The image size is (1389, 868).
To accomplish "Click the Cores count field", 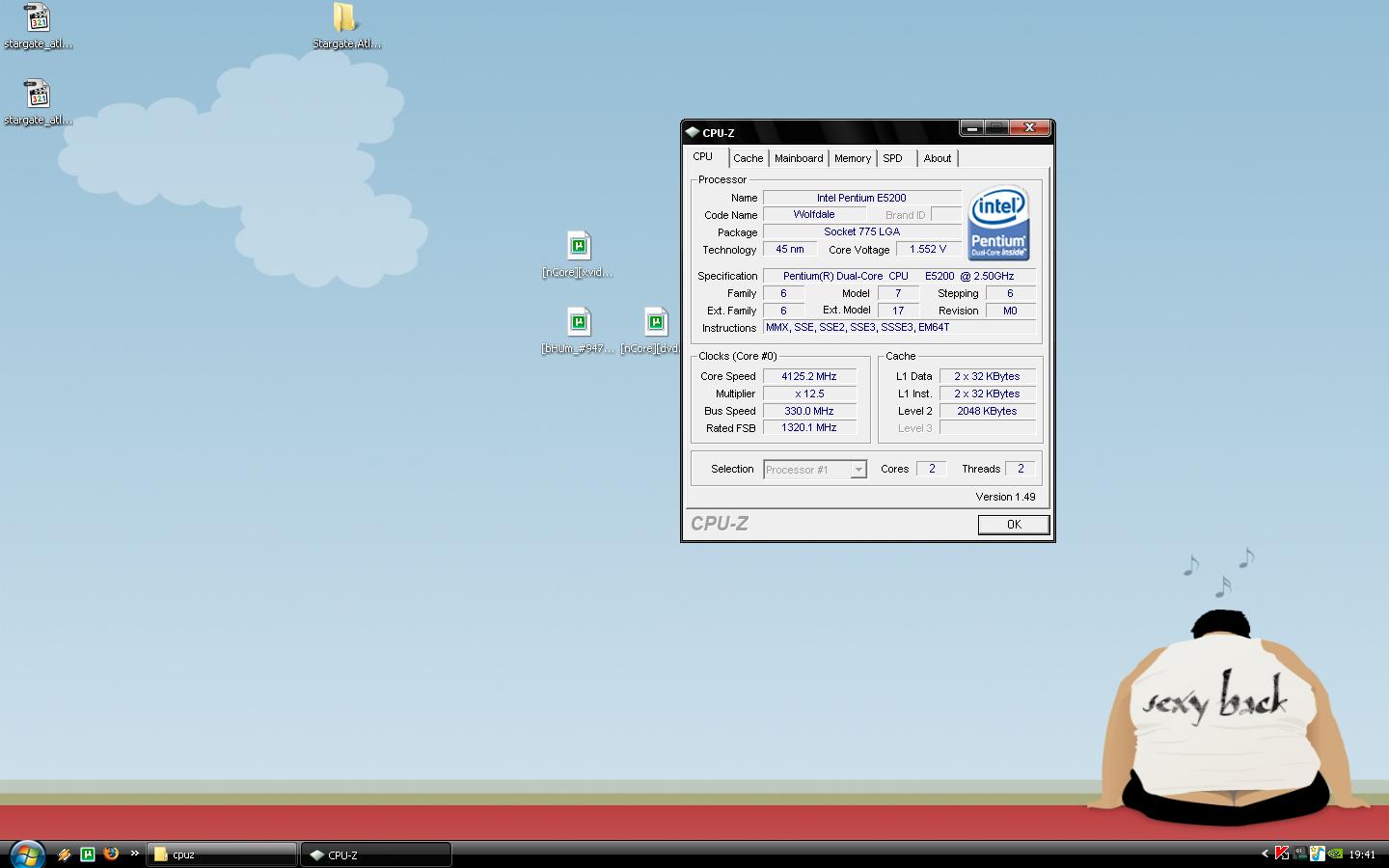I will [932, 469].
